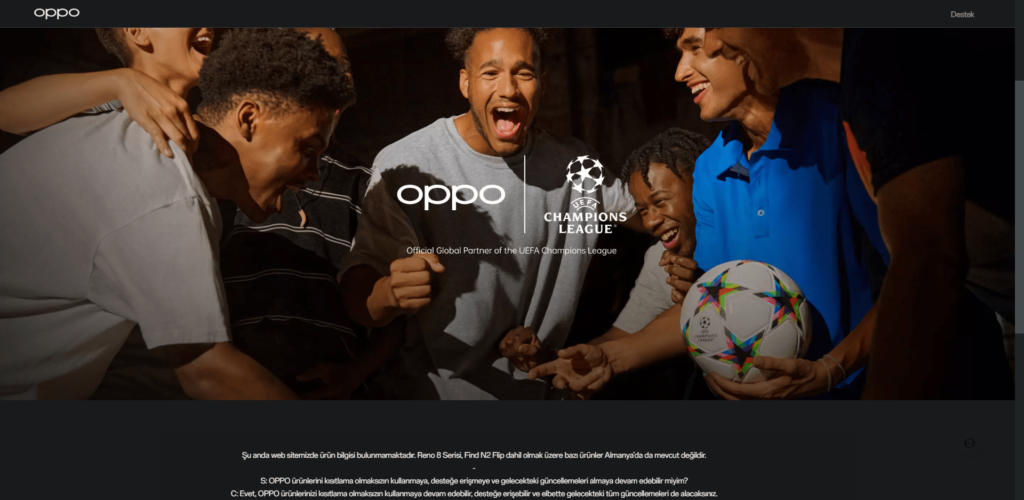Screen dimensions: 1024x500
Task: Click the Official Global Partner caption
Action: pos(511,251)
